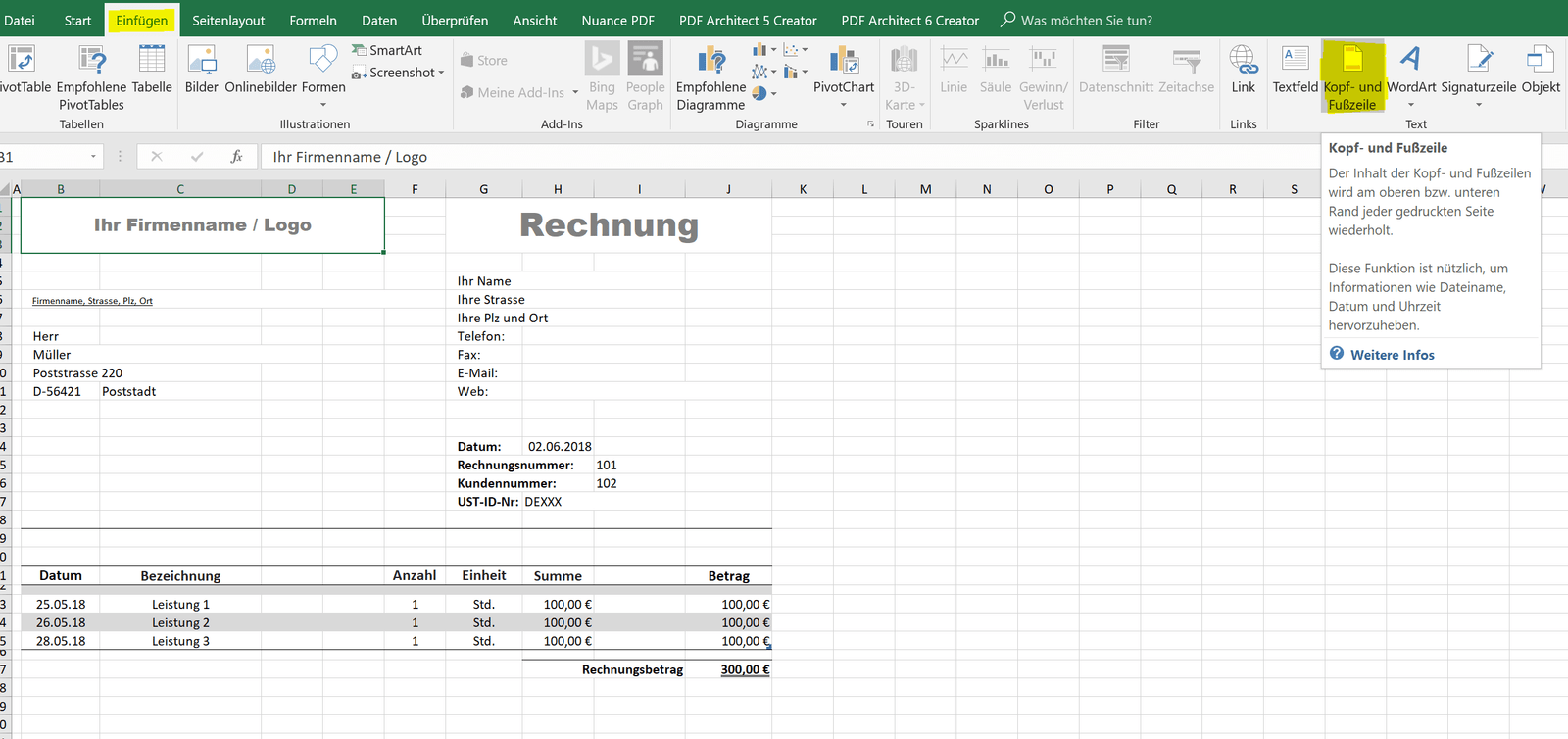
Task: Click the 3D-Karte icon
Action: pyautogui.click(x=905, y=76)
